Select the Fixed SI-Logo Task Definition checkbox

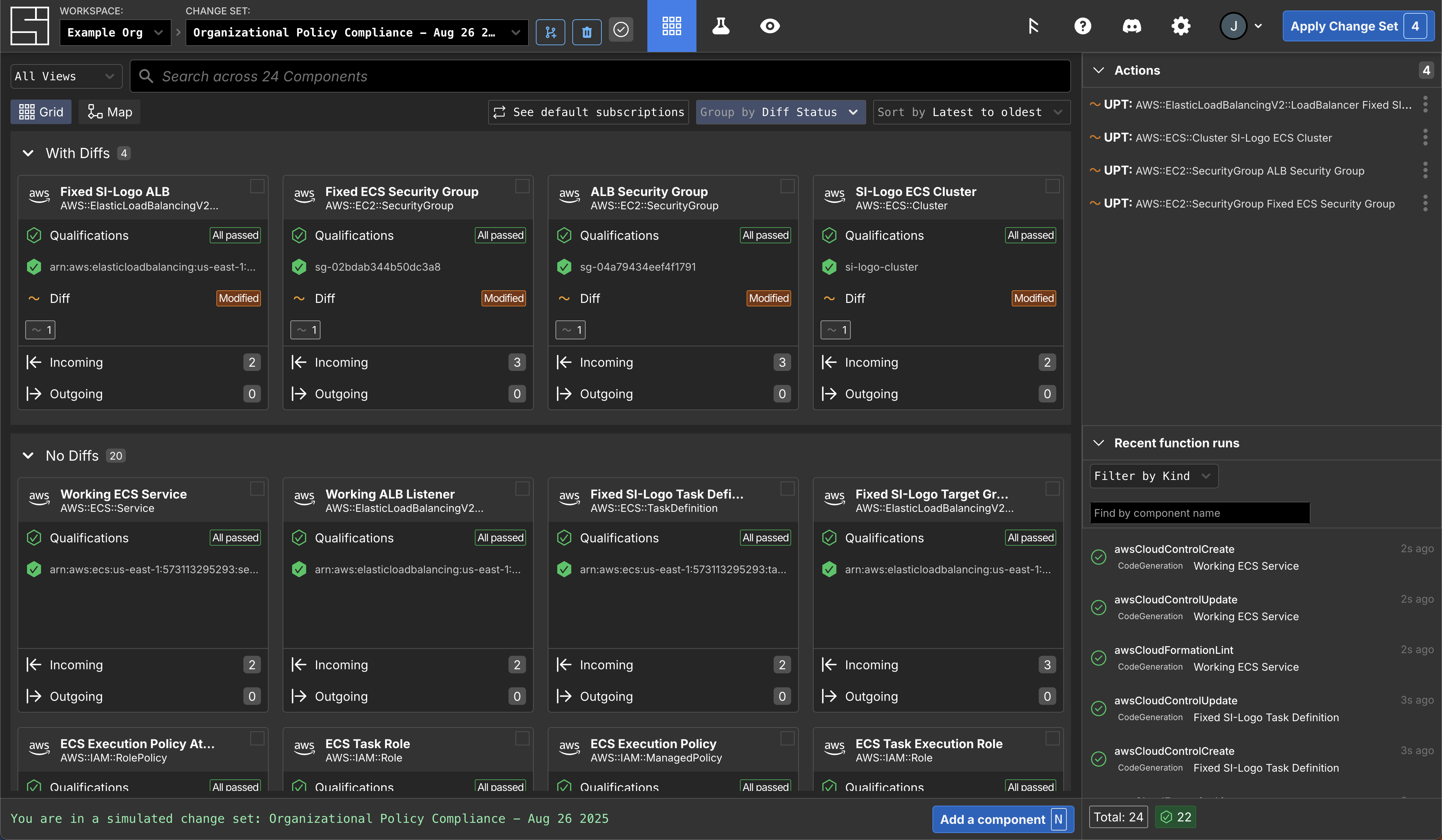click(x=787, y=488)
